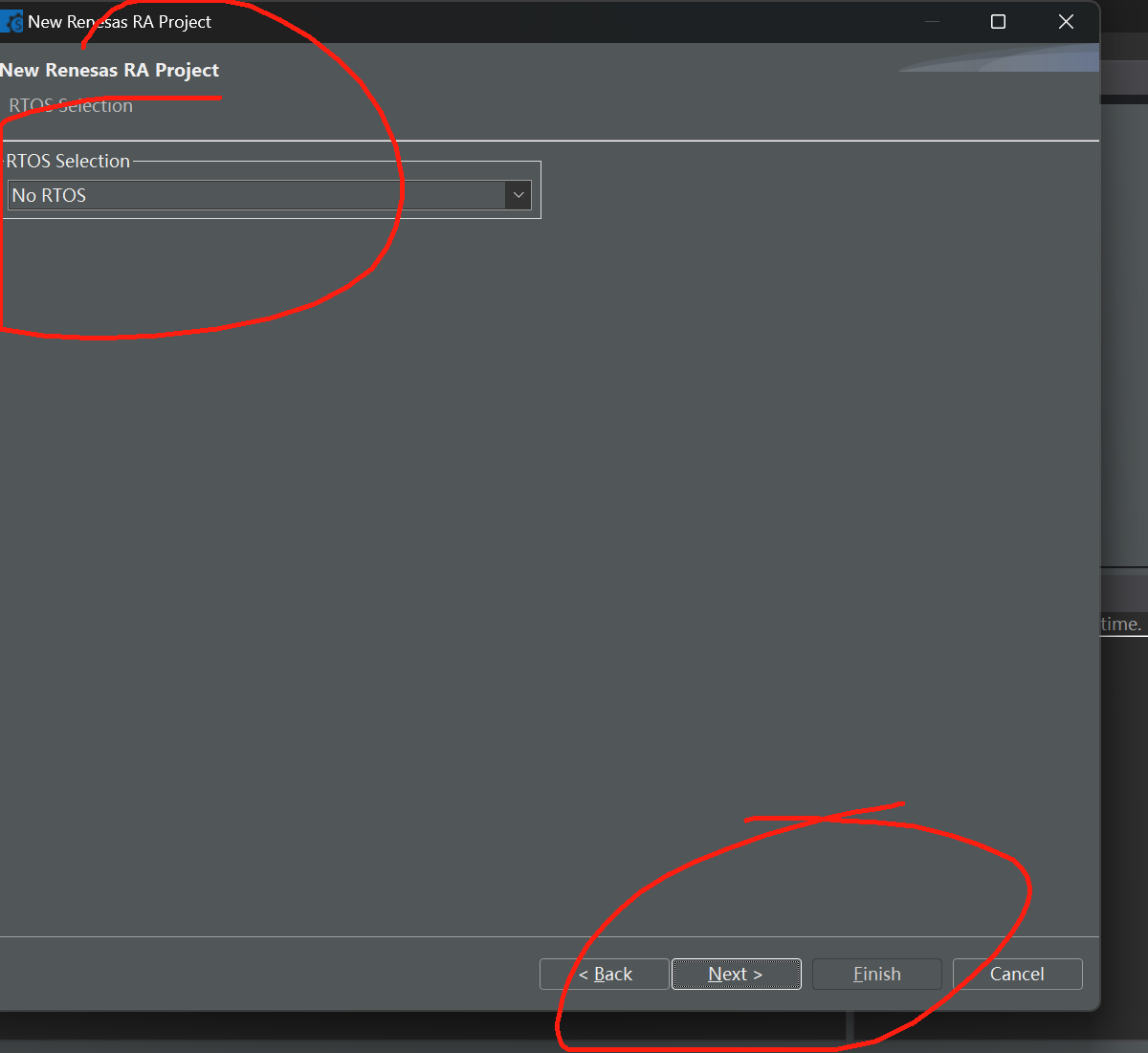The image size is (1148, 1053).
Task: Click the bold New Renesas RA Project heading
Action: click(x=109, y=70)
